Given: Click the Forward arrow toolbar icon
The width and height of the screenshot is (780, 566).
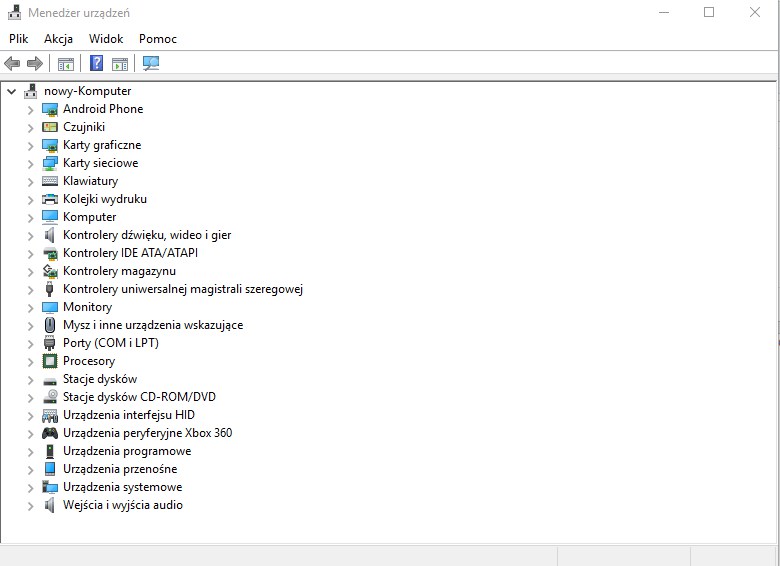Looking at the screenshot, I should coord(35,63).
